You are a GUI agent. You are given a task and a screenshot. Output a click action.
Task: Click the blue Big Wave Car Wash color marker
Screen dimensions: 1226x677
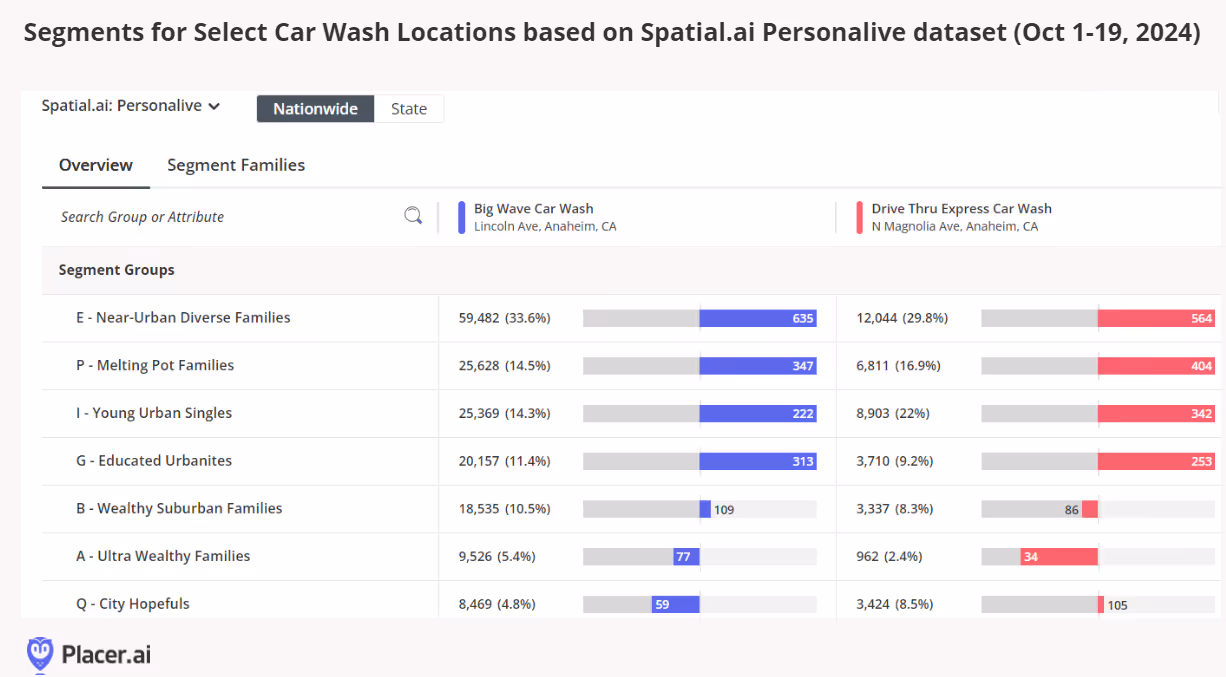pos(462,217)
